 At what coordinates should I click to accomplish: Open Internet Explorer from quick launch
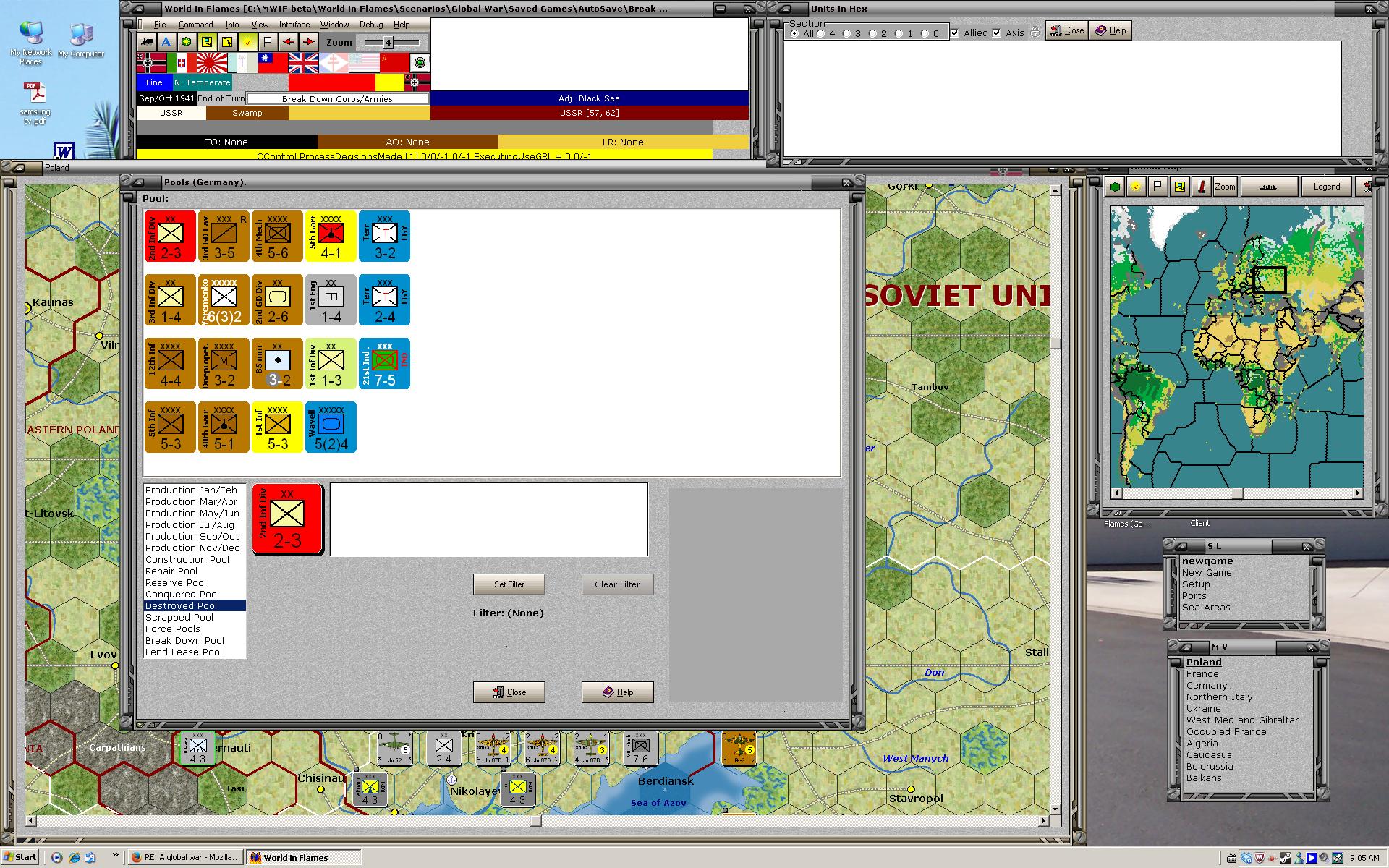click(74, 858)
